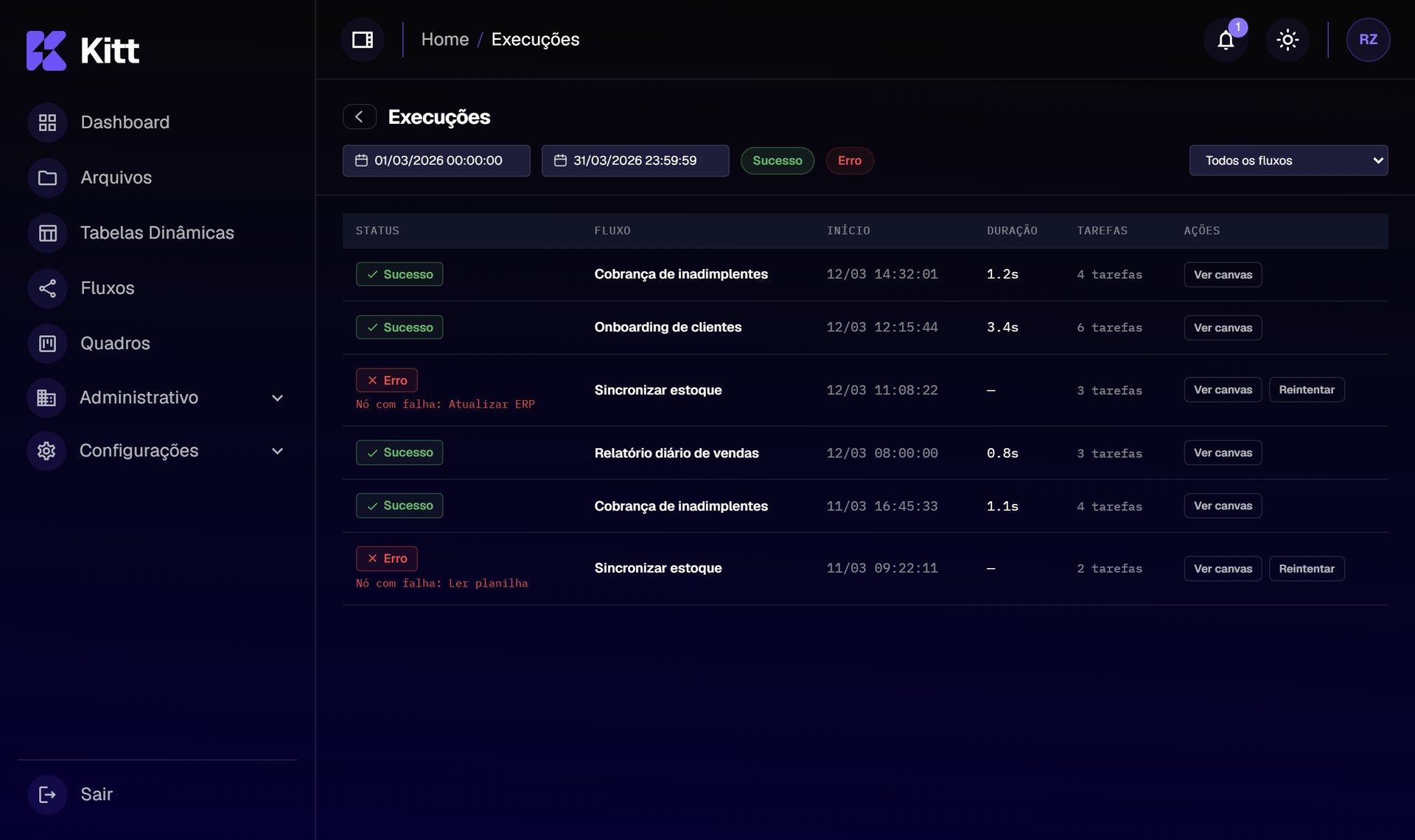Go back with the left arrow button
The image size is (1415, 840).
[360, 116]
